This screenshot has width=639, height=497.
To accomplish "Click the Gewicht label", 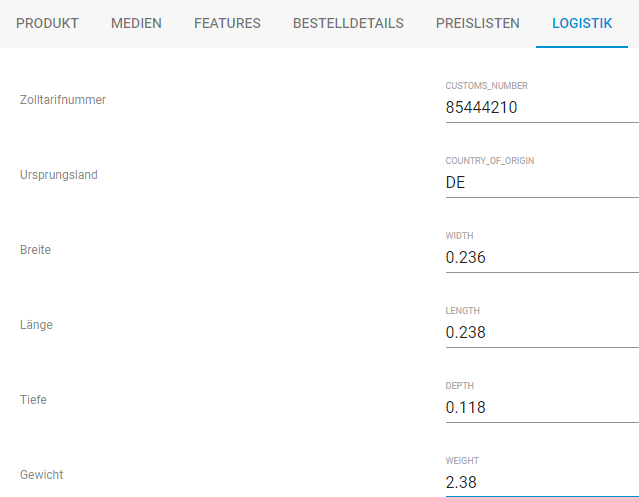I will tap(42, 475).
